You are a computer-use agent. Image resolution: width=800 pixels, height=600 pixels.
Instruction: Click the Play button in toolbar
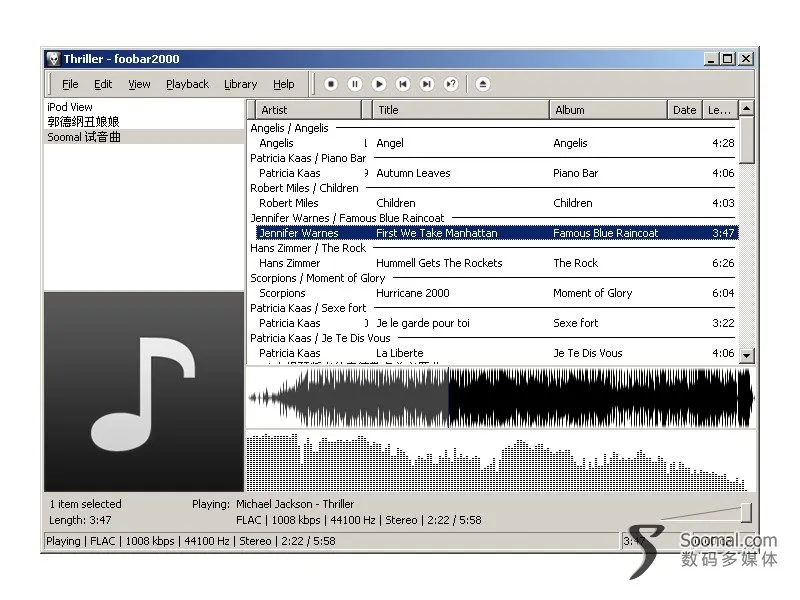pos(379,84)
